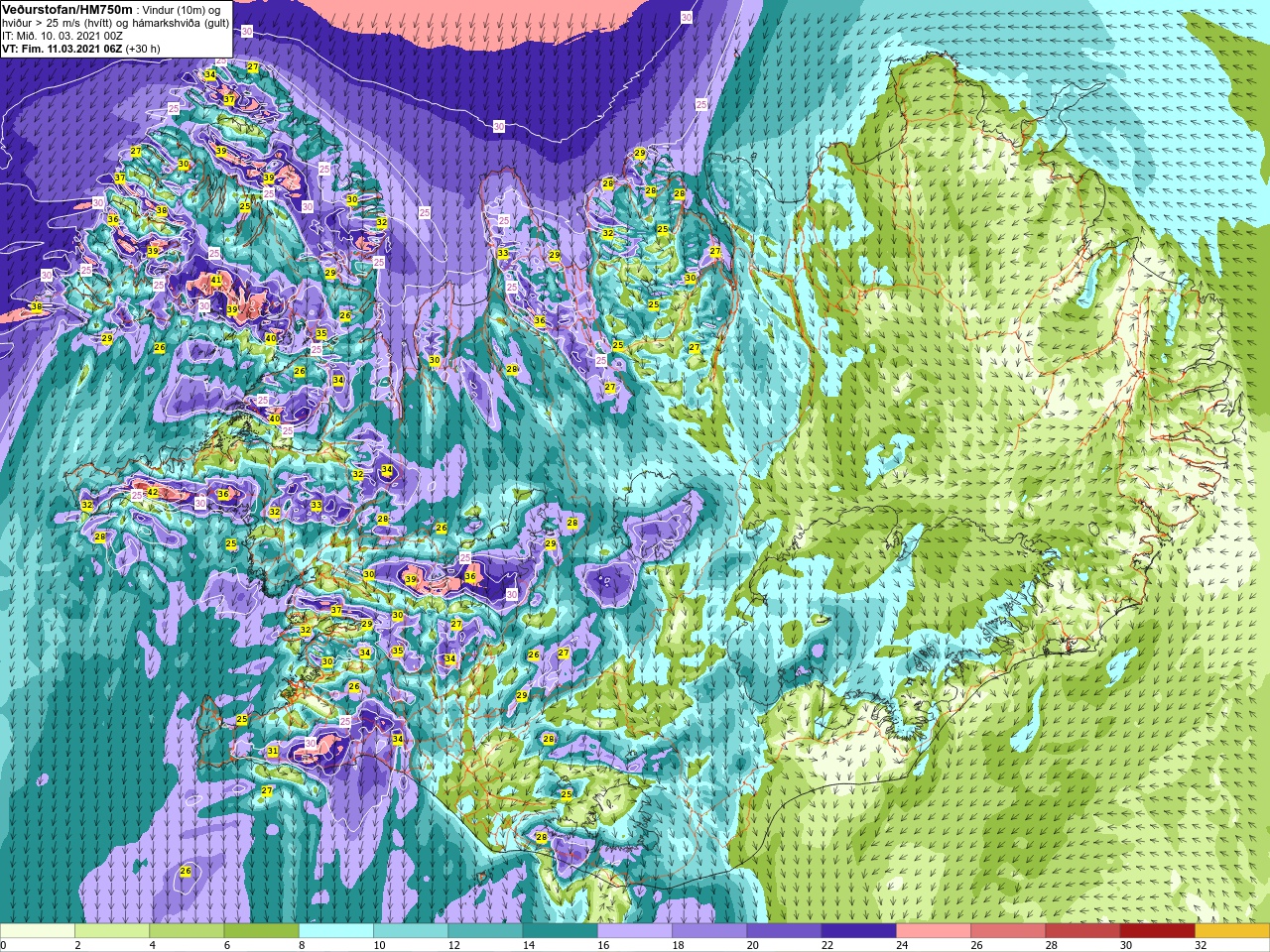Click the legend scale value "4"
This screenshot has width=1270, height=952.
pos(153,945)
